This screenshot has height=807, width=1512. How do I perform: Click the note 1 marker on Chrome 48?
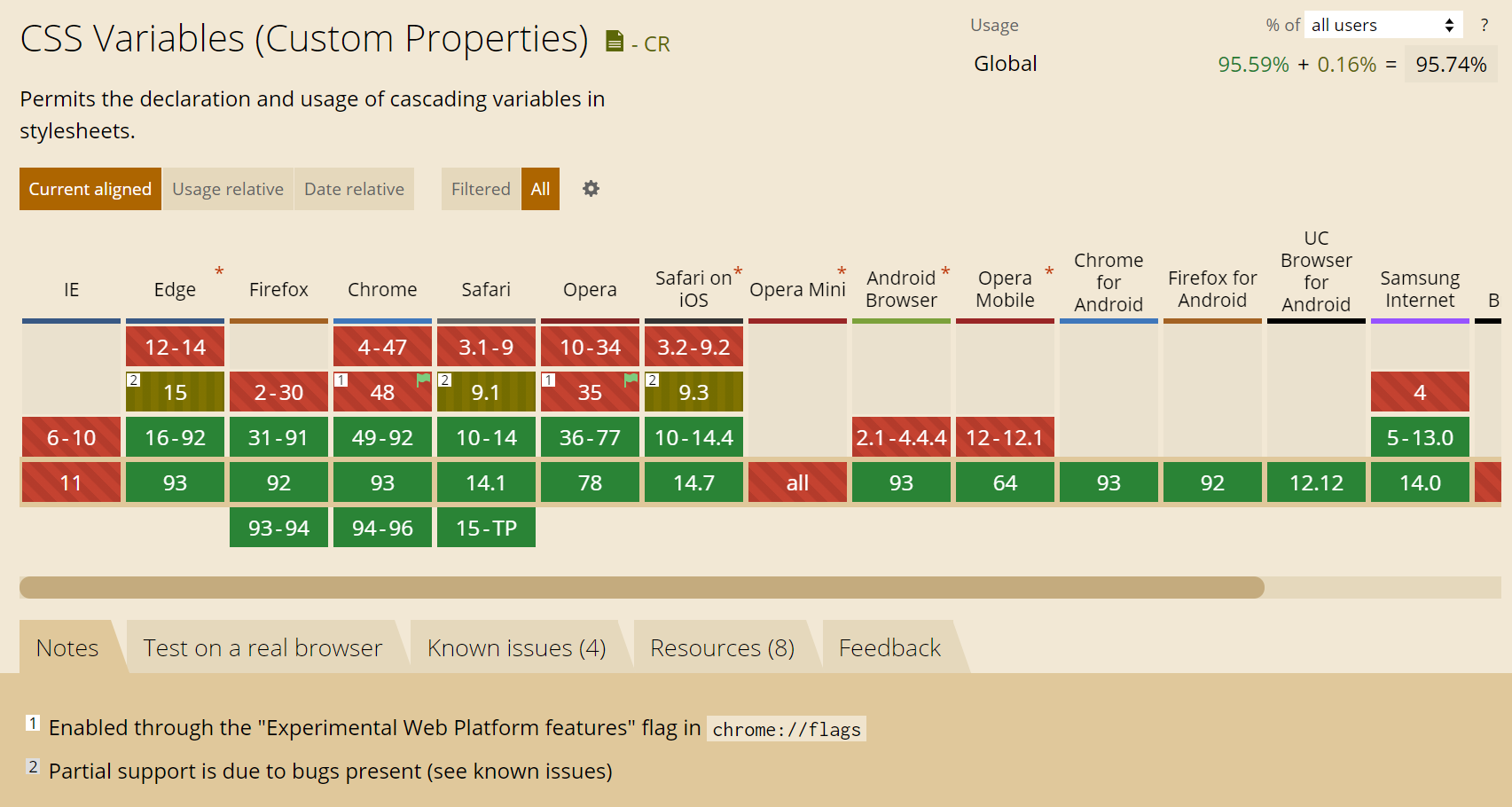click(341, 380)
